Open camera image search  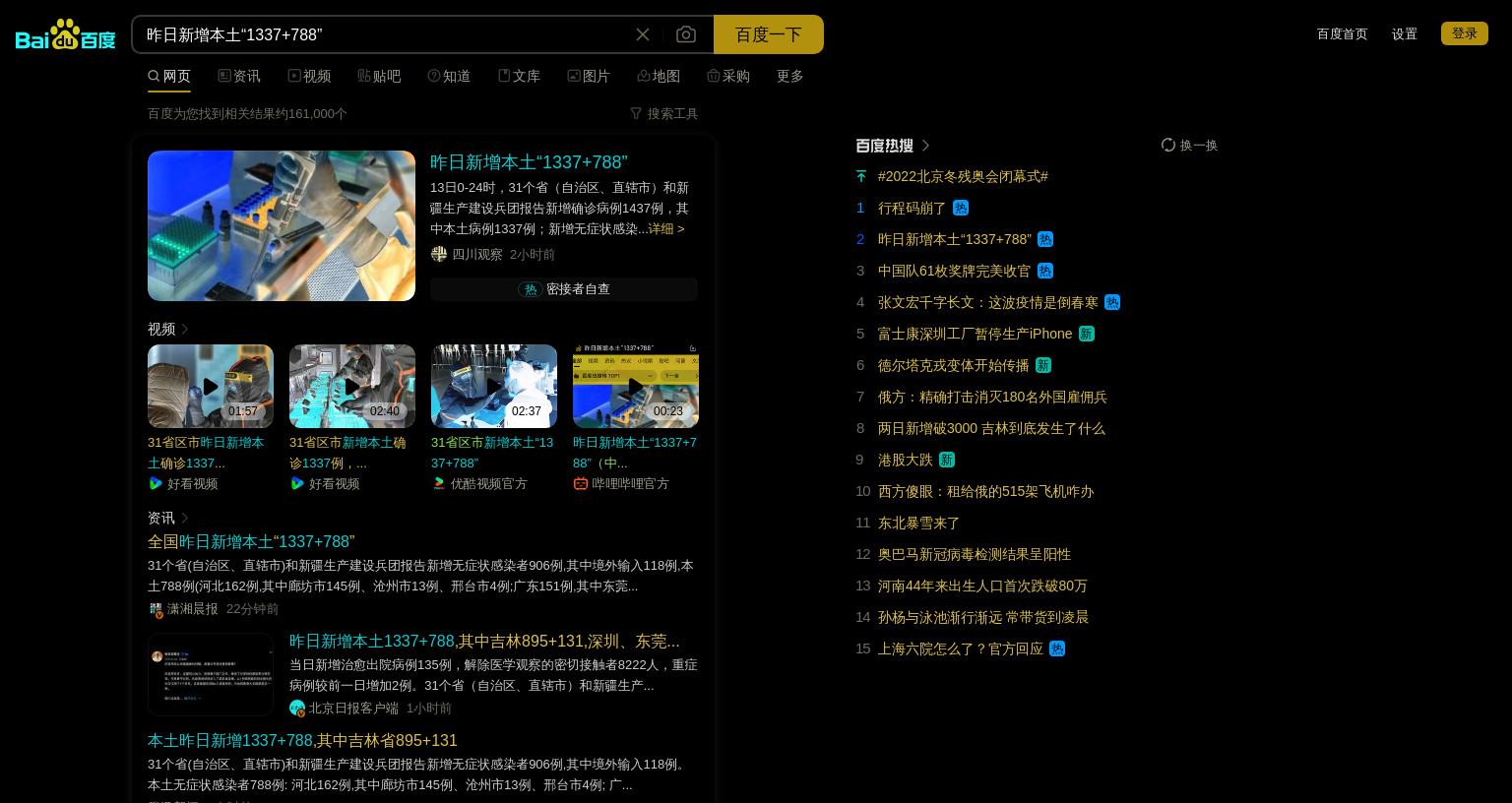[686, 34]
